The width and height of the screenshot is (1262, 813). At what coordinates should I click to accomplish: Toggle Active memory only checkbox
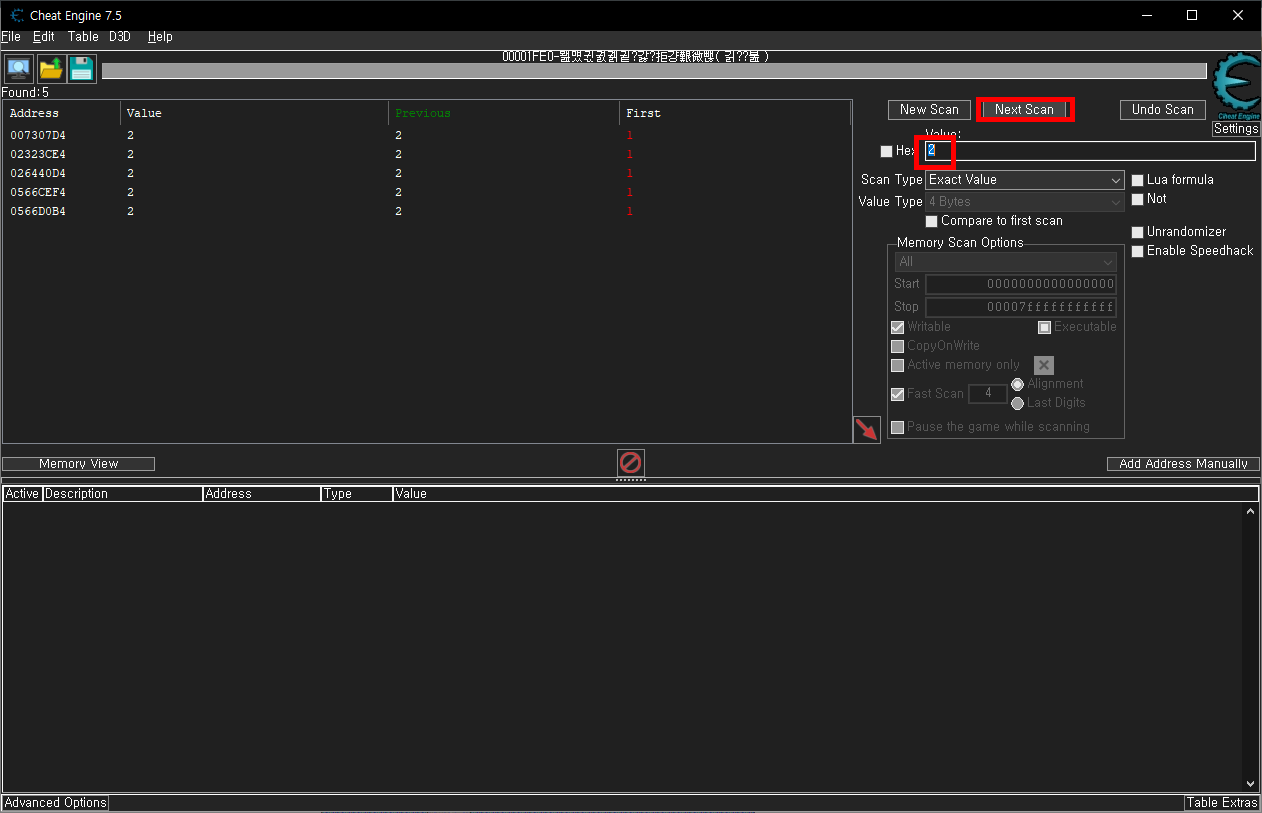point(897,365)
